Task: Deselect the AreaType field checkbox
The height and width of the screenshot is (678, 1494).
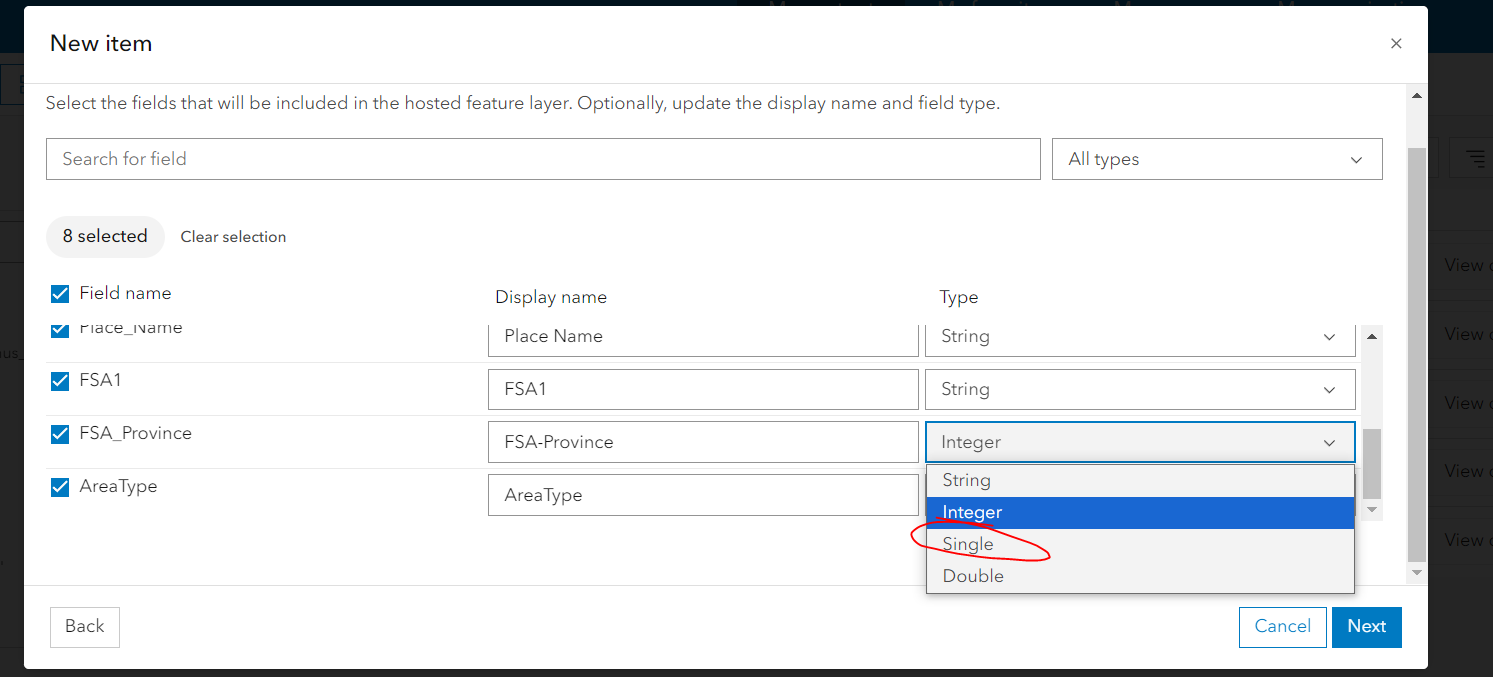Action: pyautogui.click(x=60, y=487)
